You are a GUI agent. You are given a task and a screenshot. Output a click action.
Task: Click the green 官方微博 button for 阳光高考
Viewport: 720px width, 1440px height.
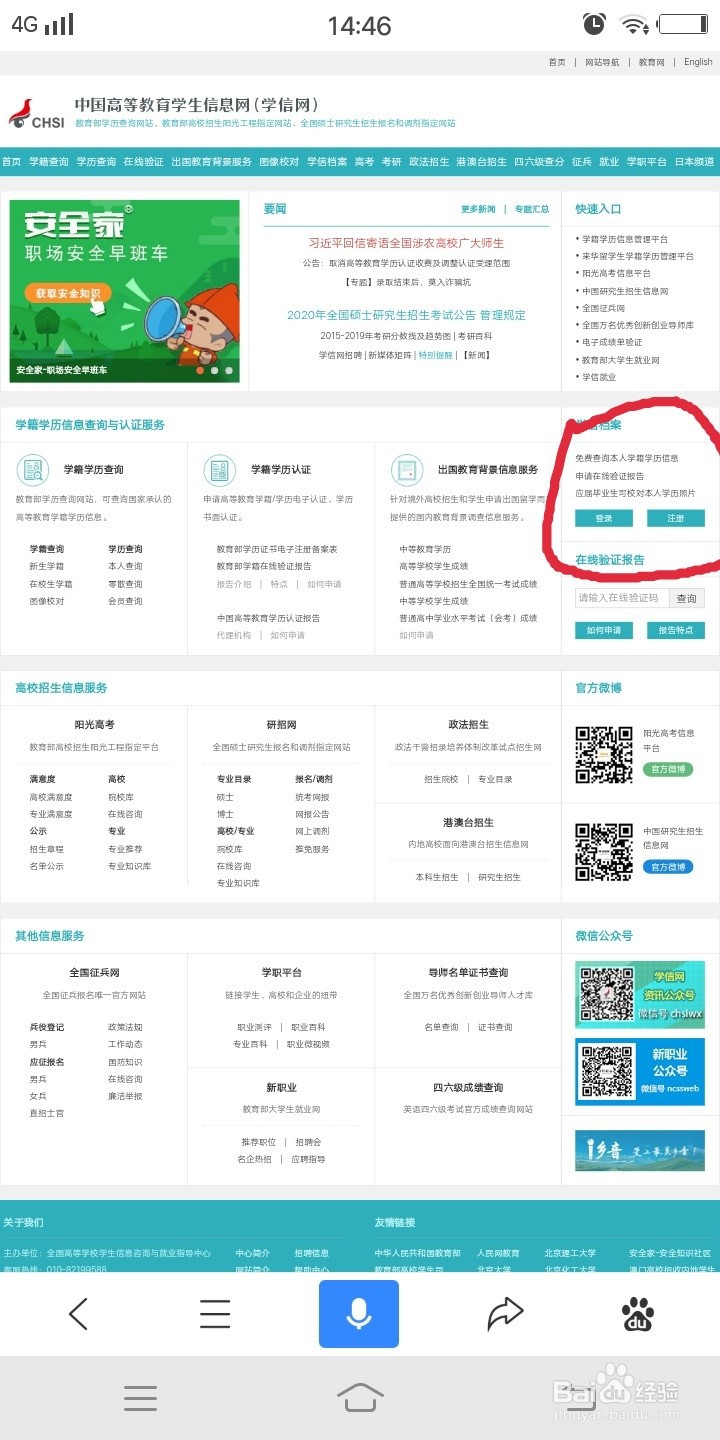click(x=668, y=769)
